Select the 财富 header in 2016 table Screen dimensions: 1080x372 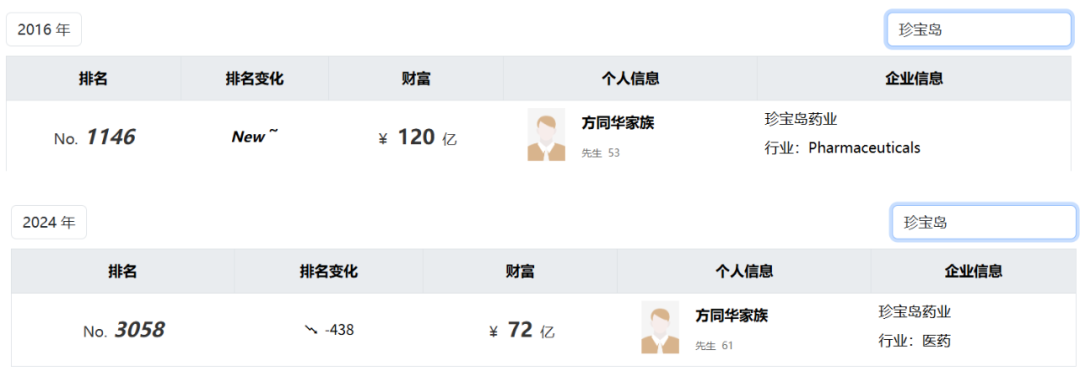coord(416,79)
